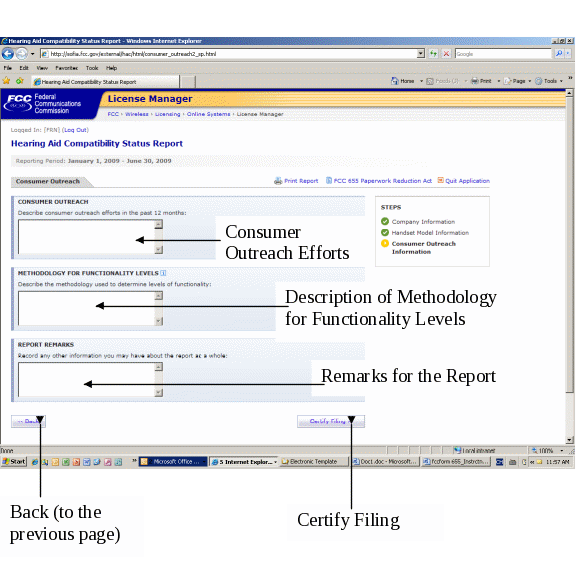The width and height of the screenshot is (576, 579).
Task: Open the 5 Internet Explorer taskbar group
Action: pos(244,462)
